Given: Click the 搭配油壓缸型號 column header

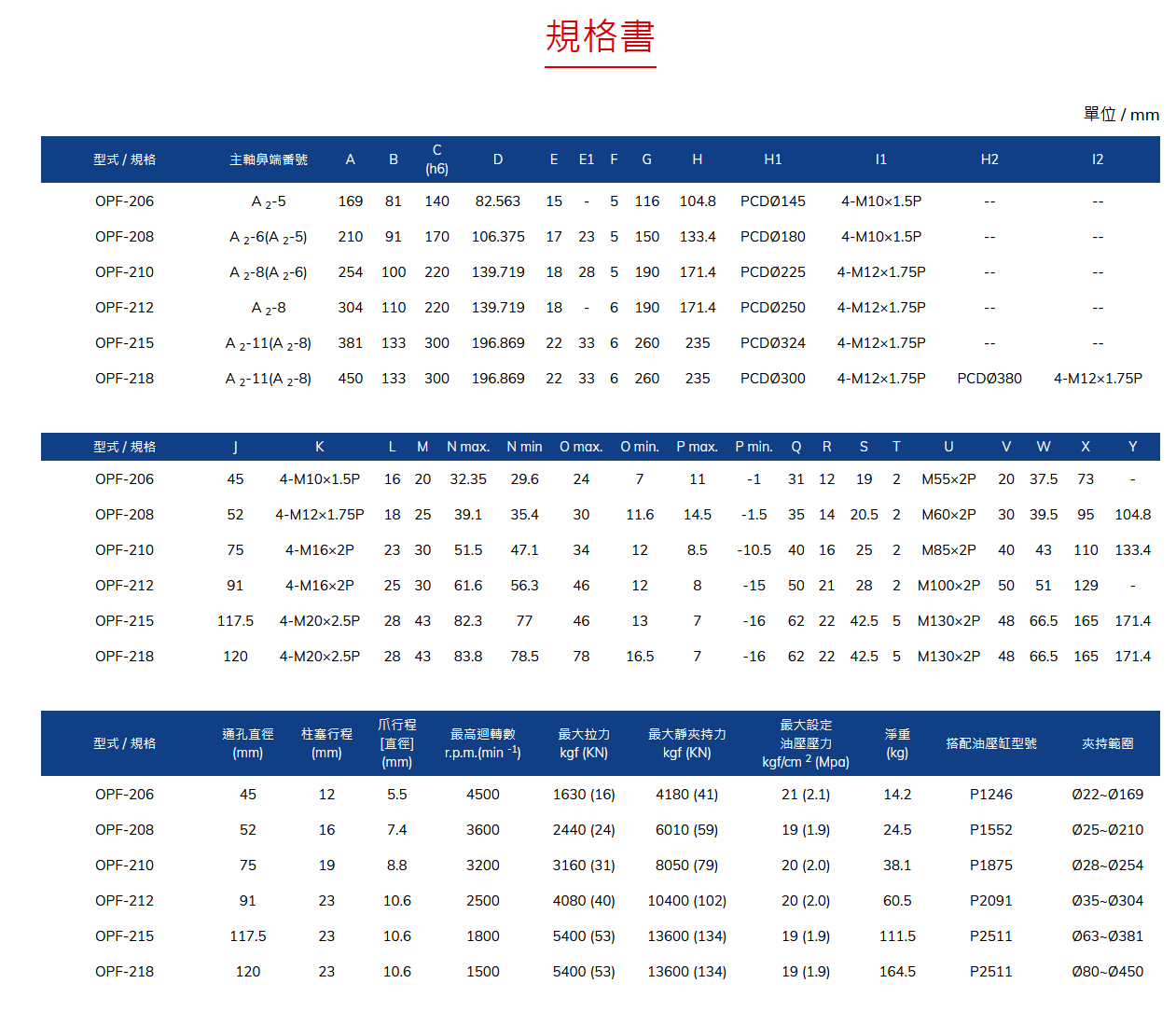Looking at the screenshot, I should tap(990, 743).
